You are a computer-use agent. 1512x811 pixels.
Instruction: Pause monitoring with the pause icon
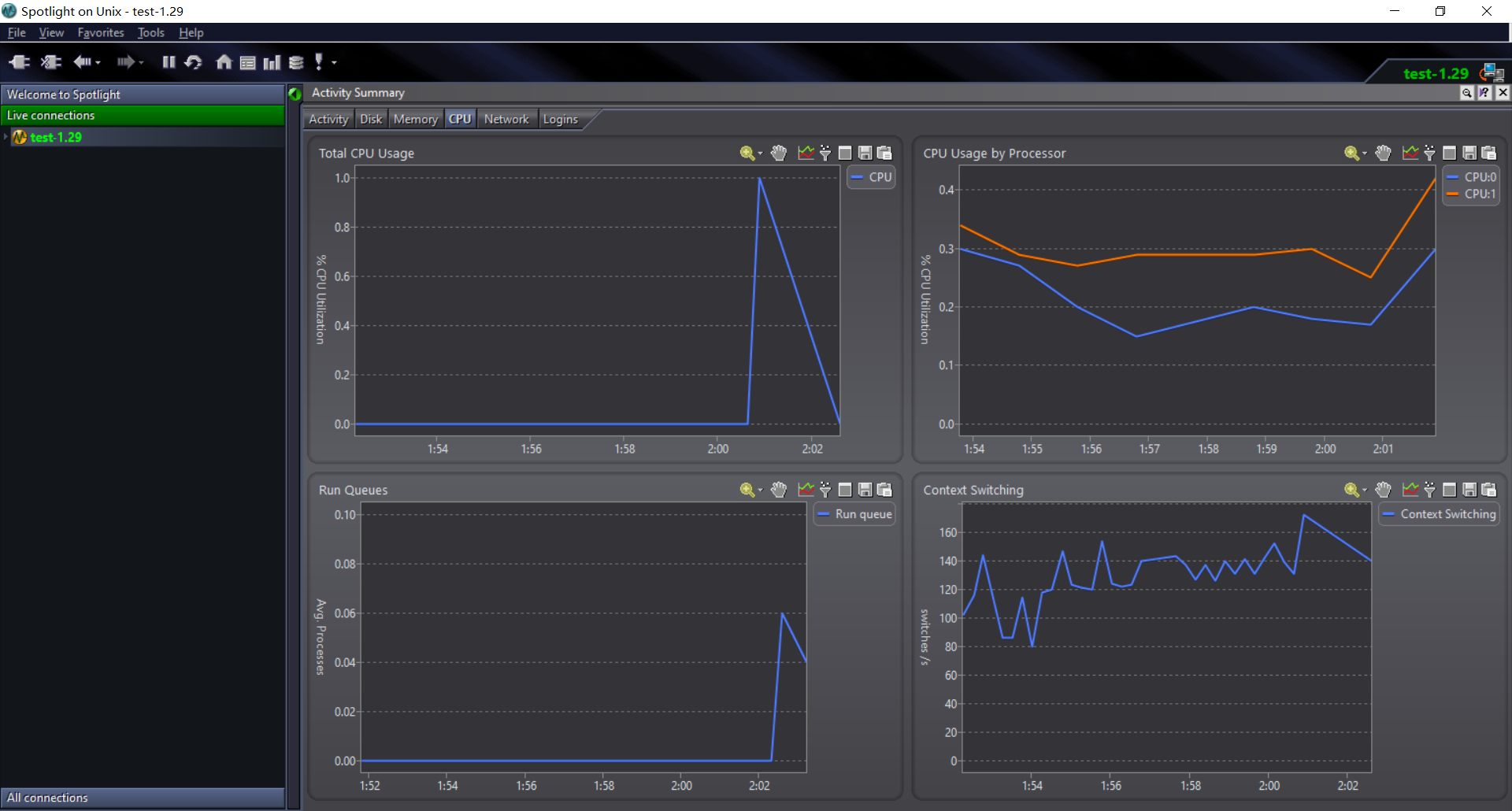(169, 62)
